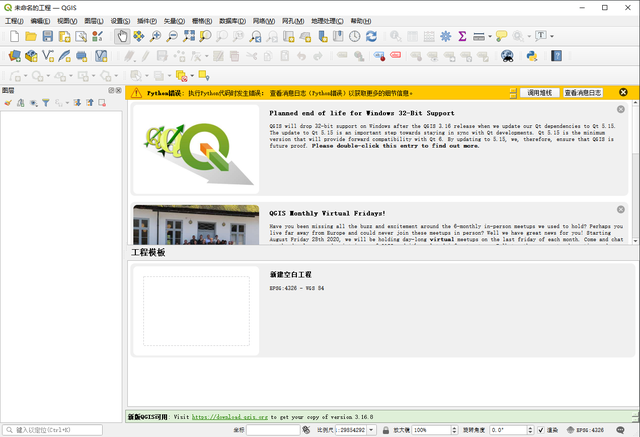Open the download.qgis.org link
640x437 pixels.
pos(230,417)
